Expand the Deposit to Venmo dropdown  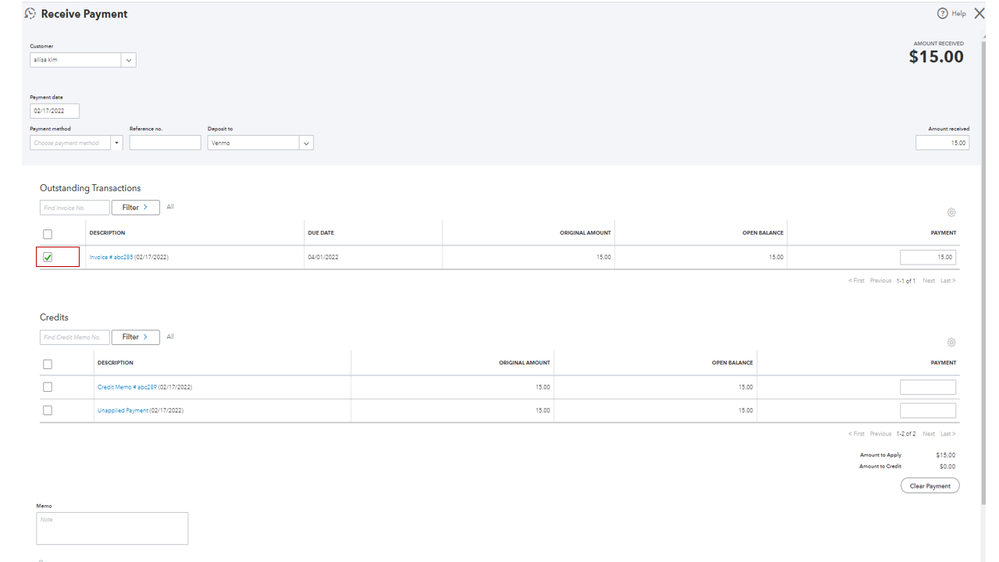pyautogui.click(x=306, y=143)
